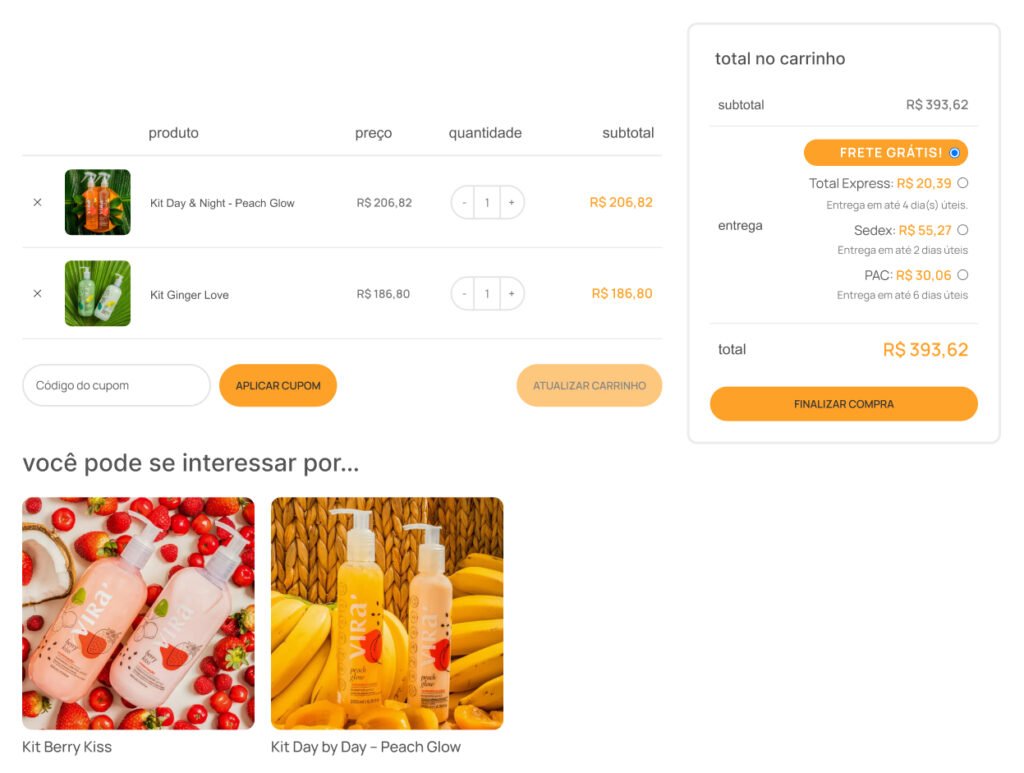The image size is (1024, 773).
Task: Remove Kit Ginger Love from cart
Action: point(37,294)
